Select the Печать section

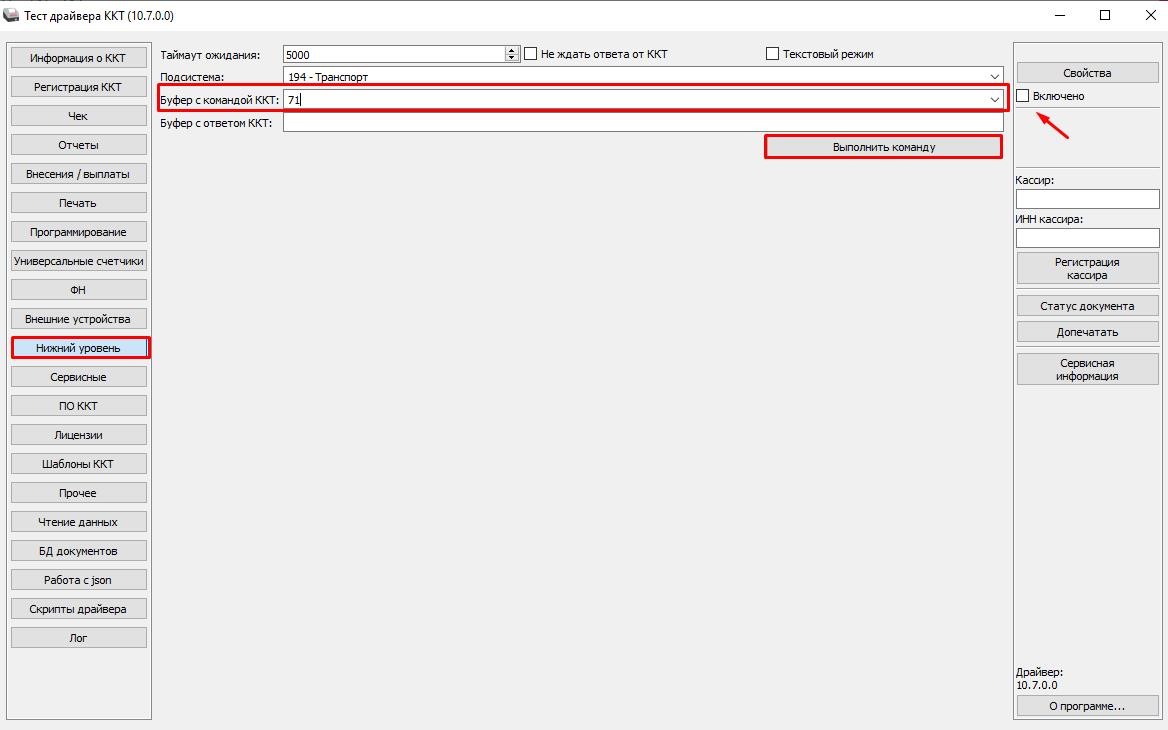click(78, 203)
